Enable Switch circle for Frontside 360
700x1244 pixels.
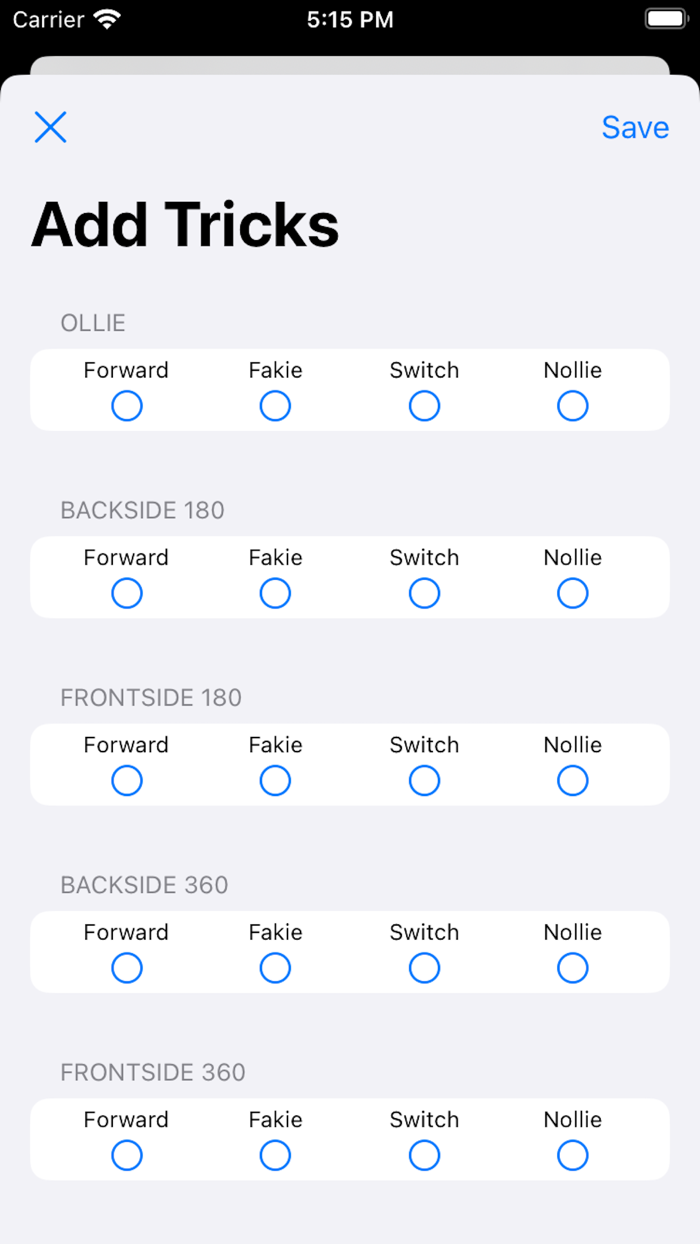pyautogui.click(x=424, y=1155)
